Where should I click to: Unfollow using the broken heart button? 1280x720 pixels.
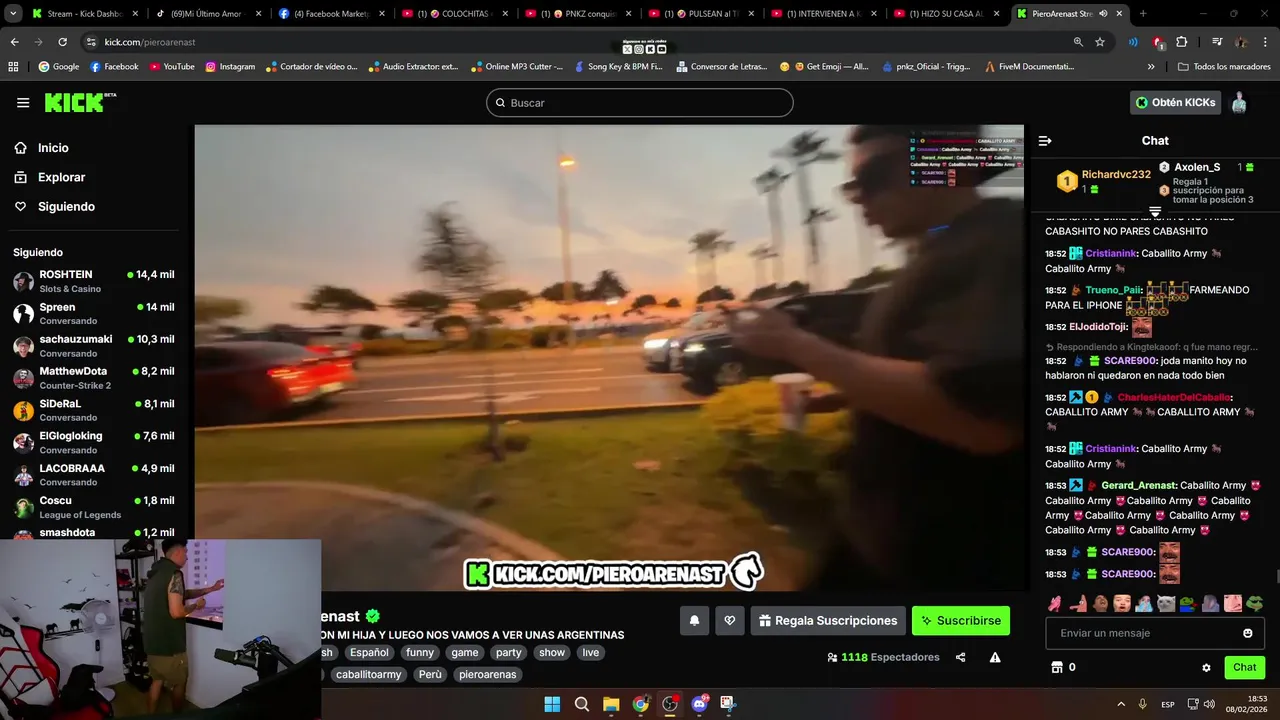click(x=730, y=621)
